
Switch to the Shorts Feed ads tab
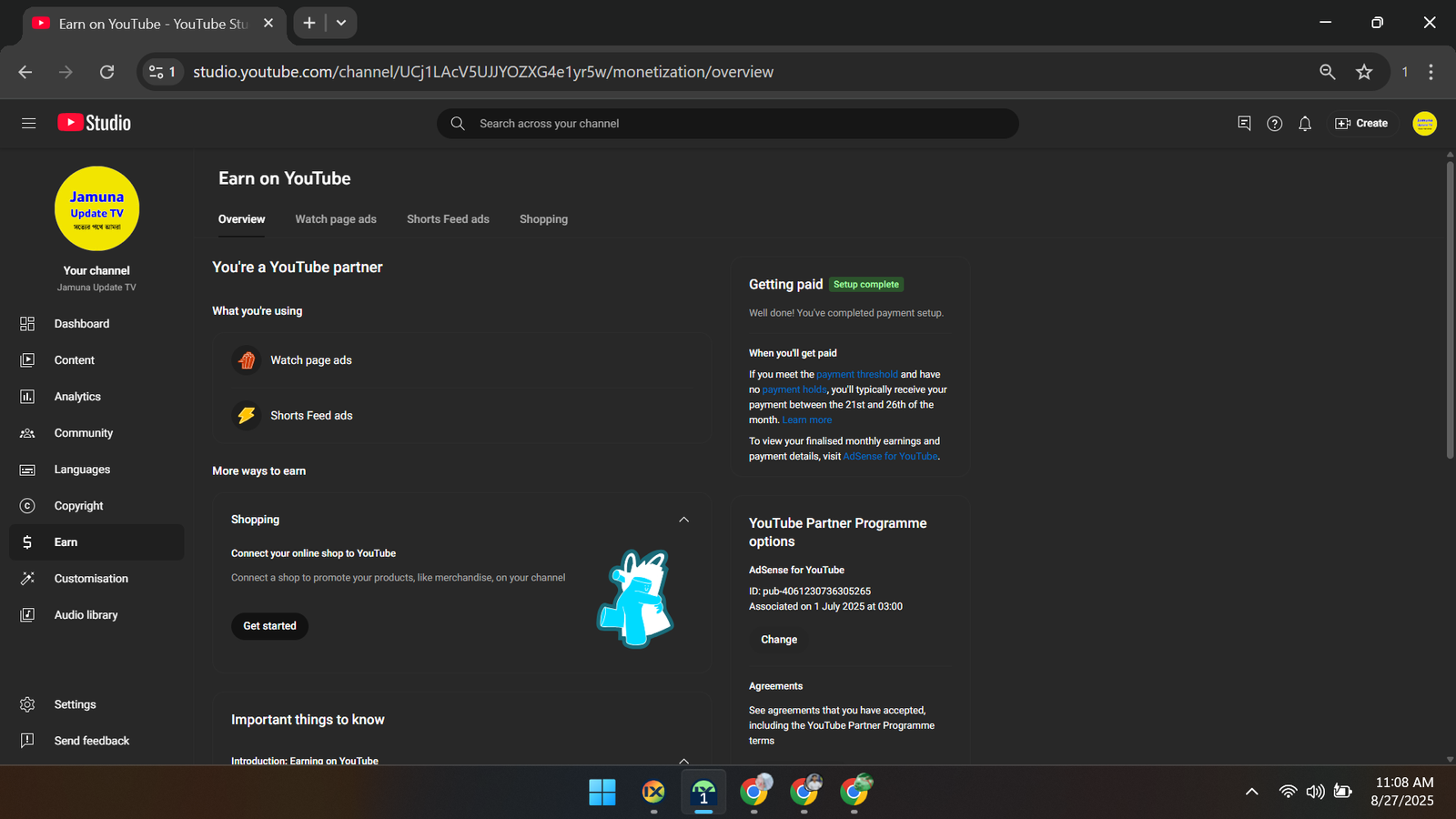448,219
